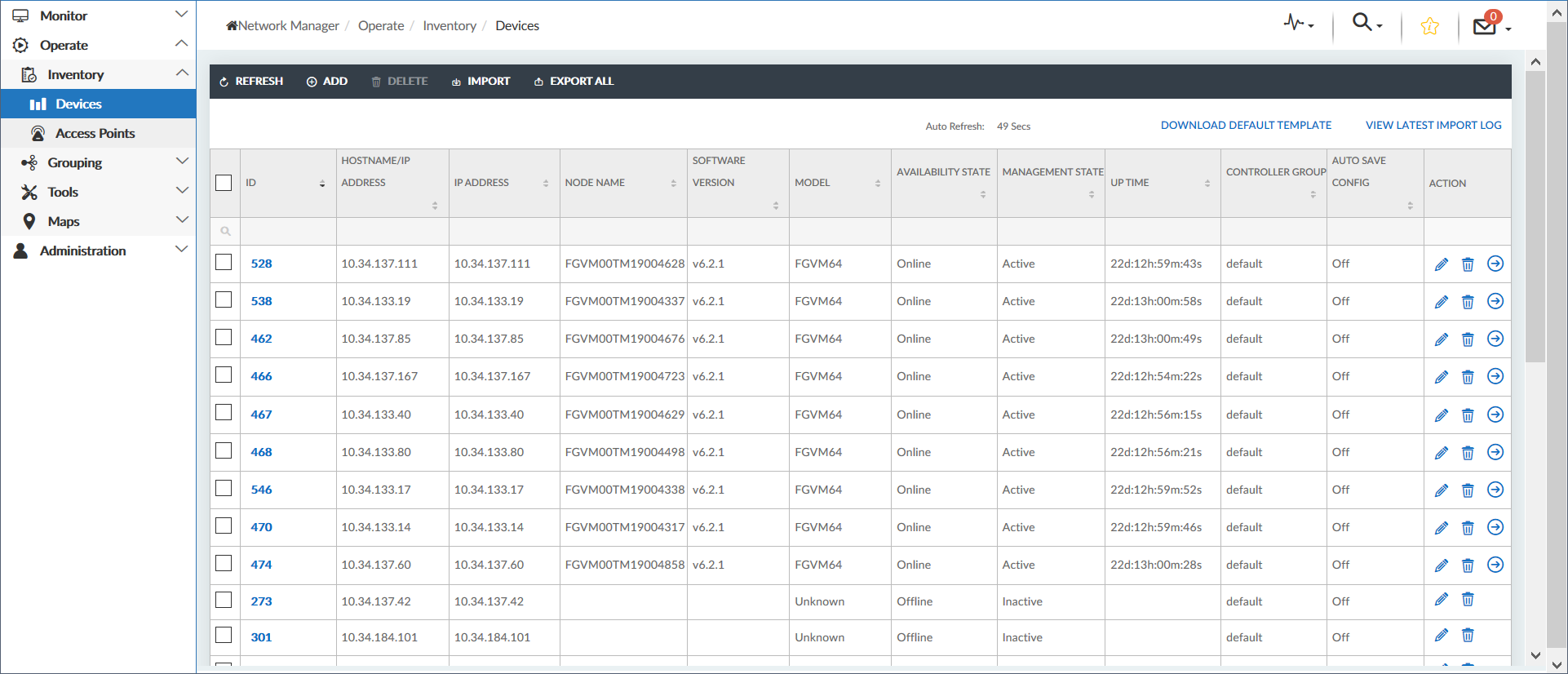Viewport: 1568px width, 674px height.
Task: Select the checkbox for device 466
Action: click(224, 375)
